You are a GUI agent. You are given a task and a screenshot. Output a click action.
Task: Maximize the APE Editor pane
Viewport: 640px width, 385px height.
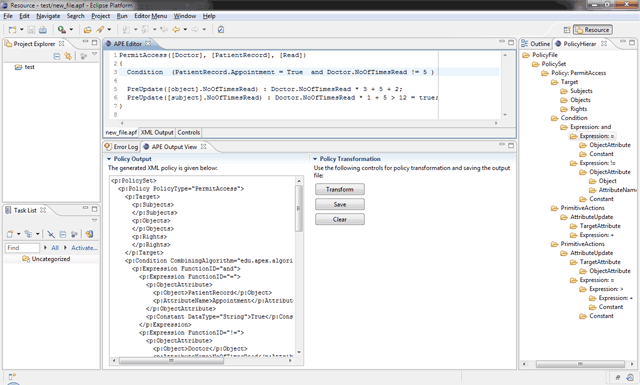point(511,42)
